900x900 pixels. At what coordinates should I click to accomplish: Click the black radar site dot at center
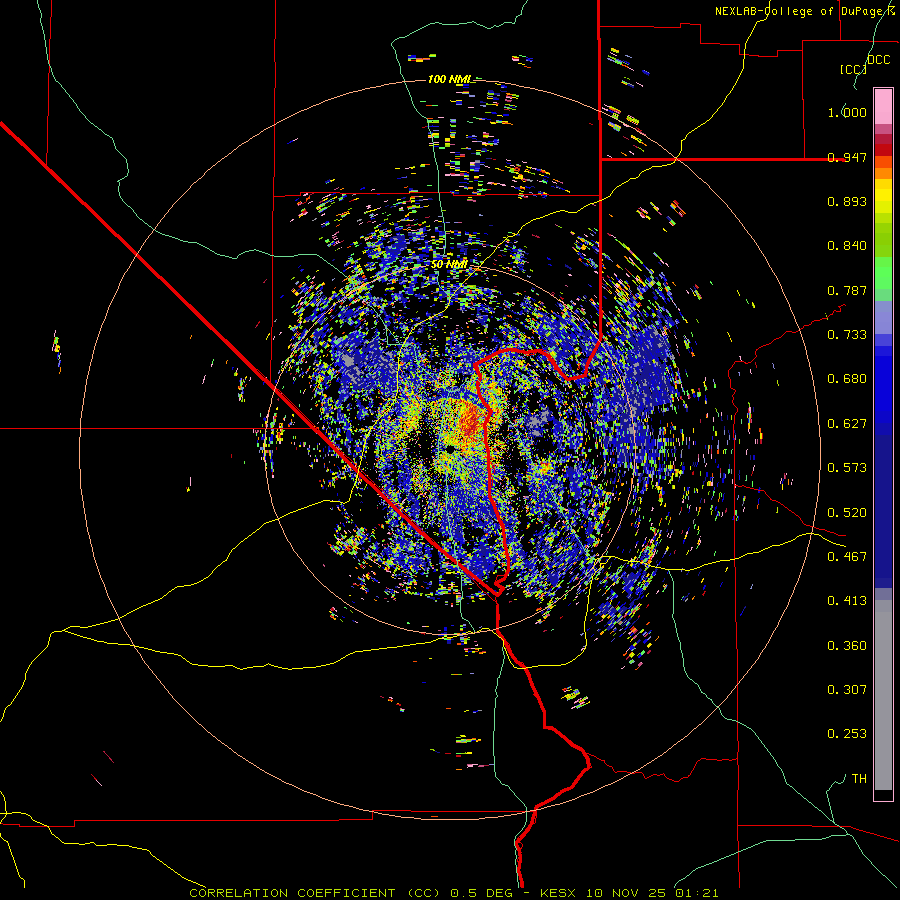pyautogui.click(x=451, y=449)
